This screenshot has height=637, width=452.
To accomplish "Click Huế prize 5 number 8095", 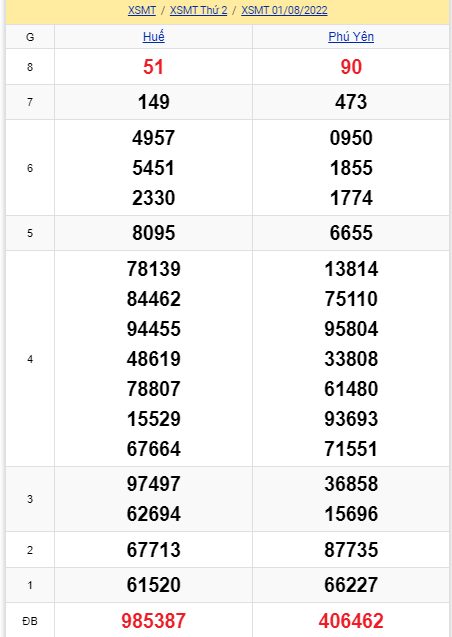I will pos(154,233).
